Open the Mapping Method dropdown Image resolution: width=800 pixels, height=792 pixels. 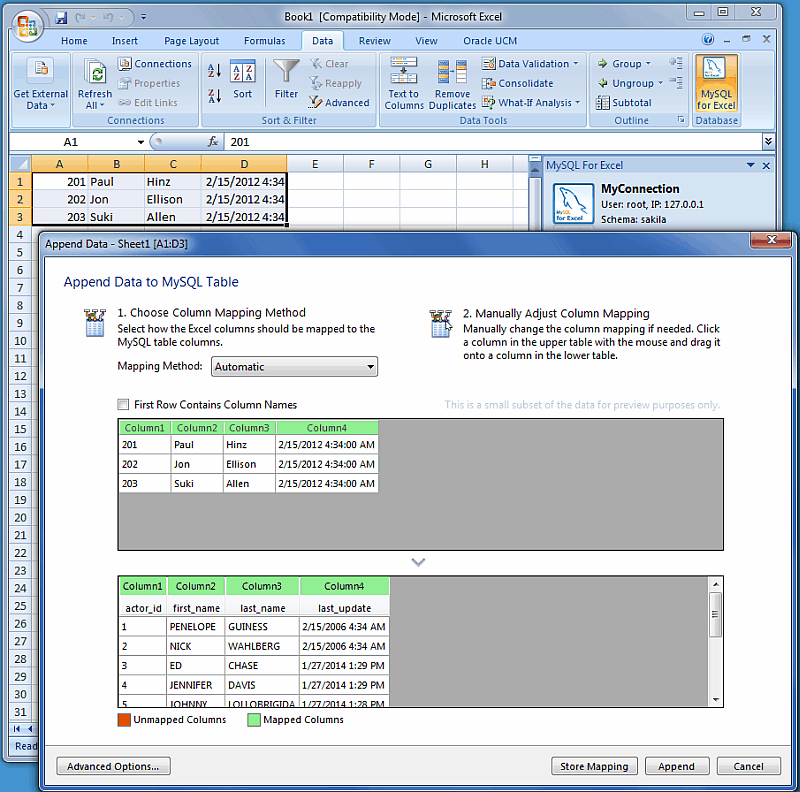click(294, 367)
